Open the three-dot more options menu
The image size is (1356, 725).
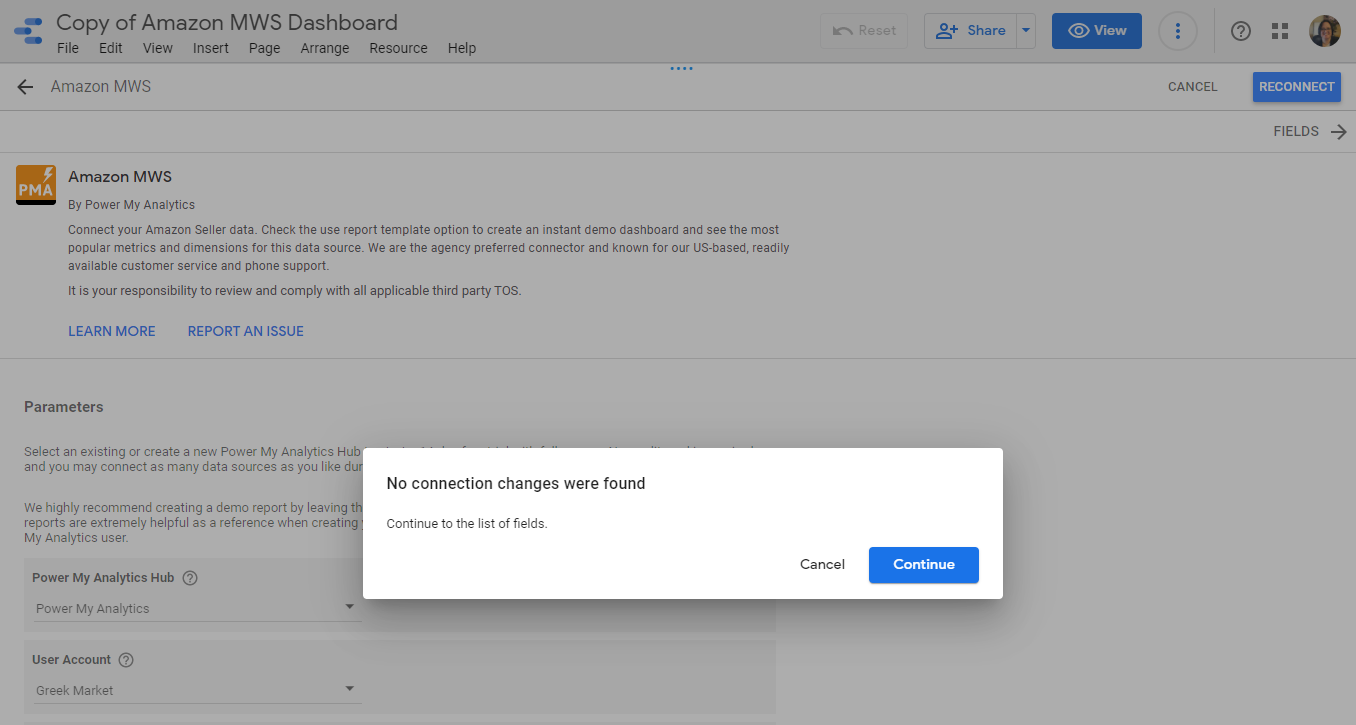click(1177, 31)
